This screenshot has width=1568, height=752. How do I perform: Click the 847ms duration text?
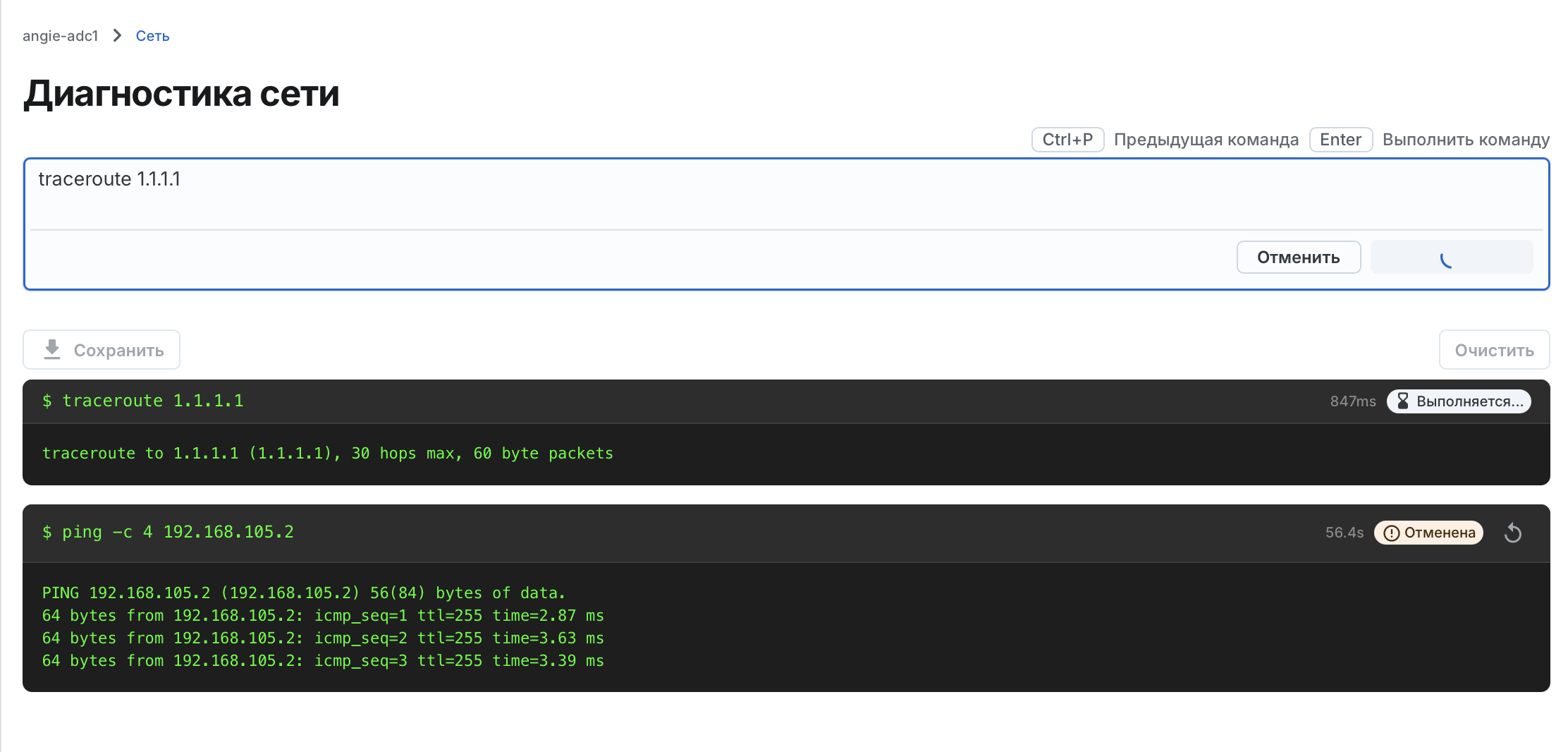click(x=1353, y=401)
